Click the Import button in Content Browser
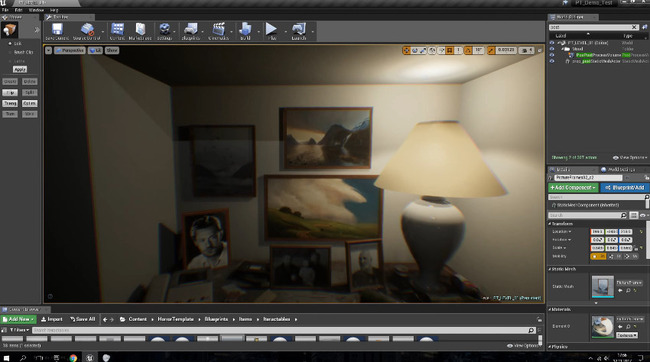 click(x=52, y=319)
